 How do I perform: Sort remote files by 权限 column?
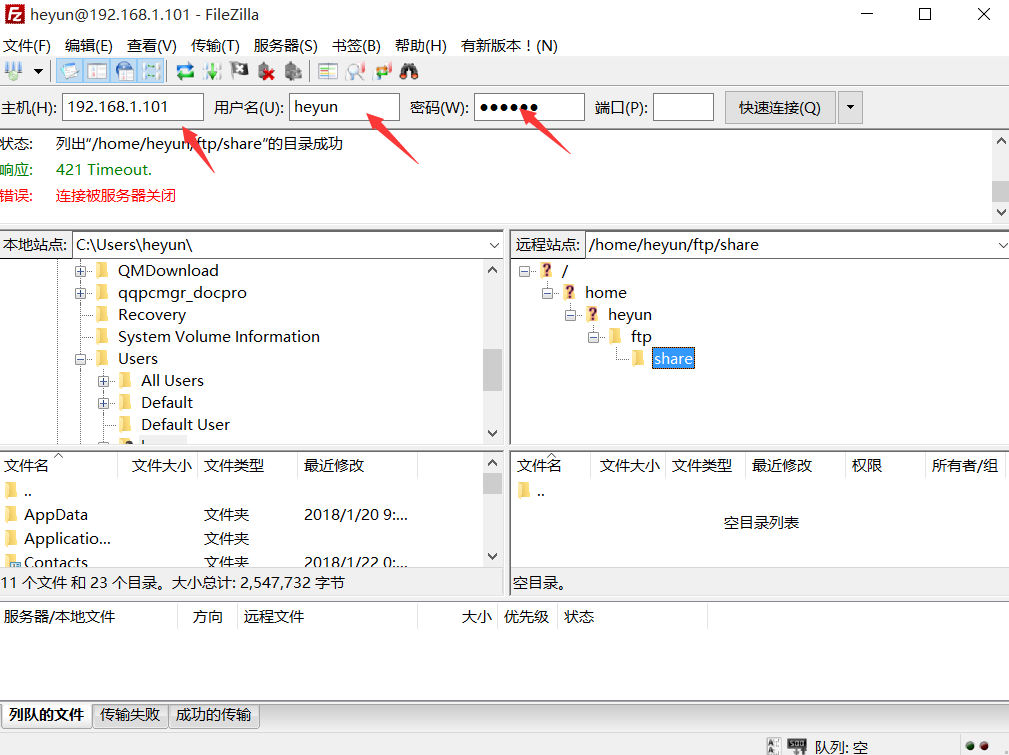click(884, 465)
